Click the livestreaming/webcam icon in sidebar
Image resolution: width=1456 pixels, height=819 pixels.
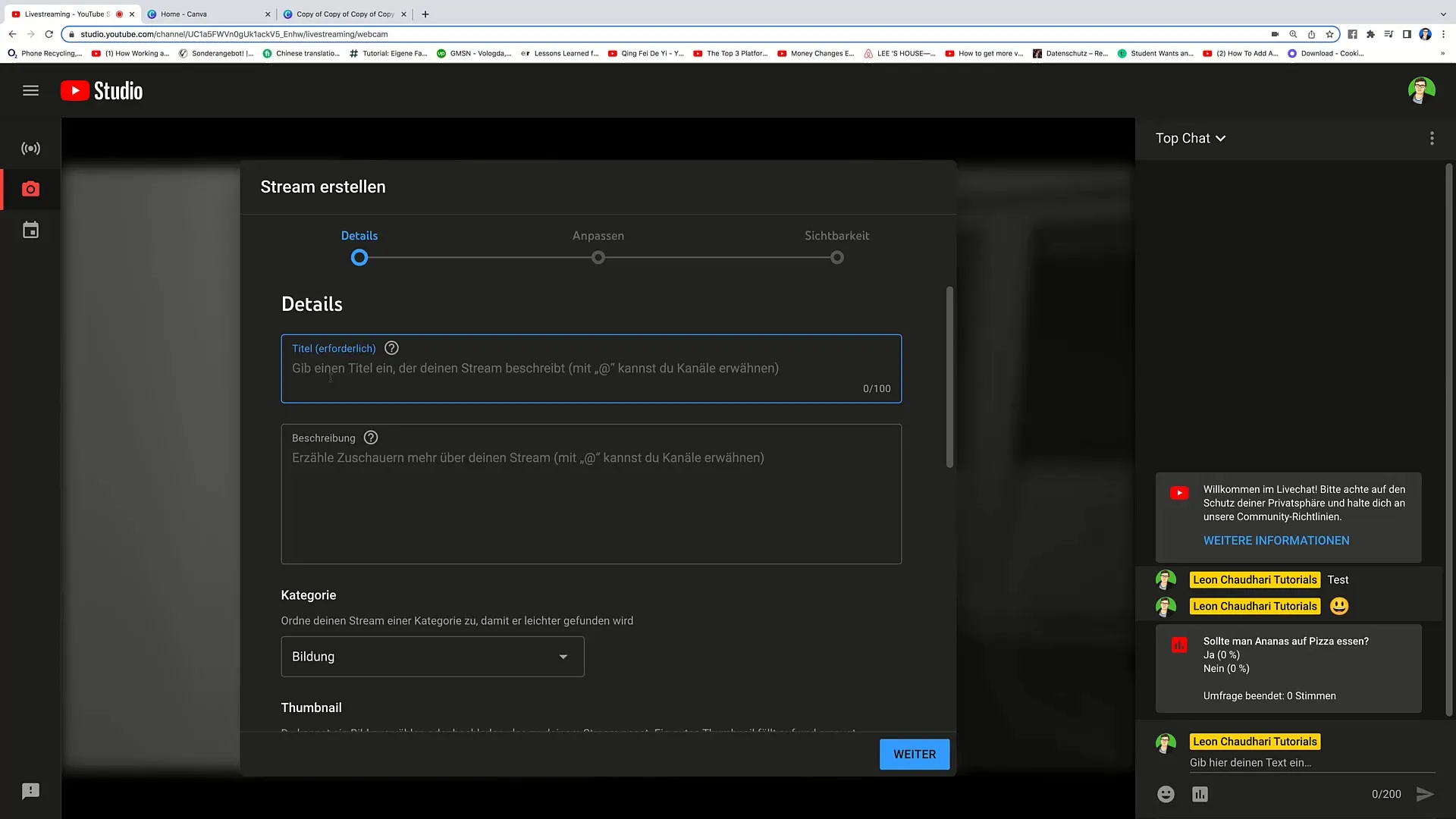coord(31,189)
